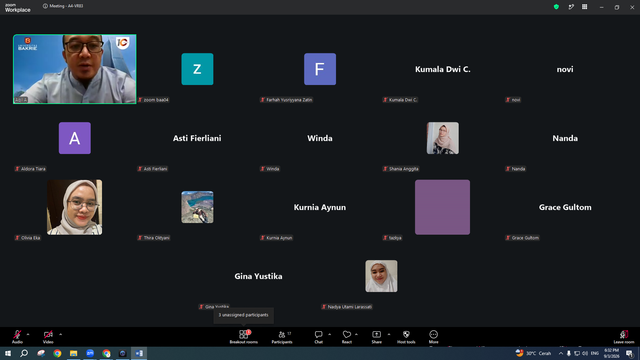Click the ENG language indicator
Image resolution: width=640 pixels, height=360 pixels.
(x=595, y=353)
